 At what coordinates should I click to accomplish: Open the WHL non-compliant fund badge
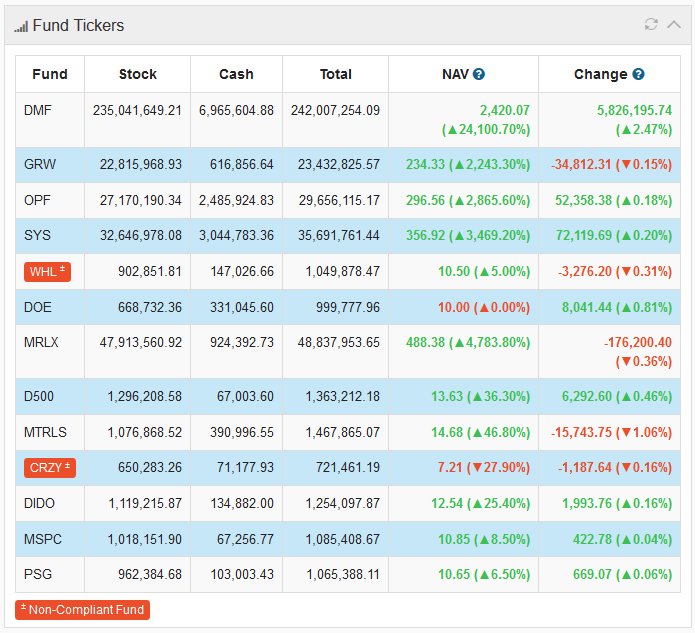tap(47, 271)
